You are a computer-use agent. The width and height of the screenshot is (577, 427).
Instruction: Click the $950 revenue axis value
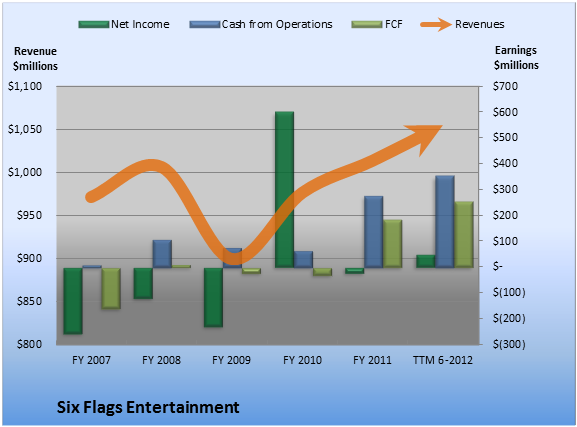(x=29, y=215)
